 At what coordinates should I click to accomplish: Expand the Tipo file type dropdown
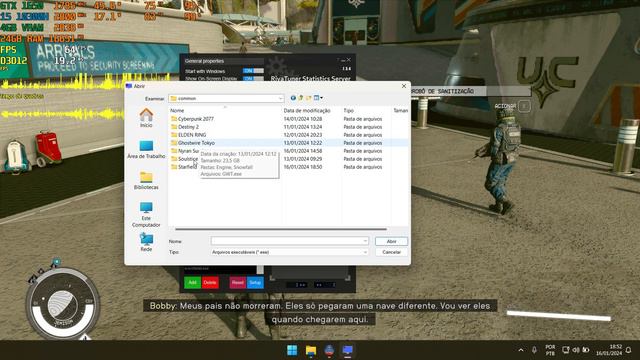(365, 252)
